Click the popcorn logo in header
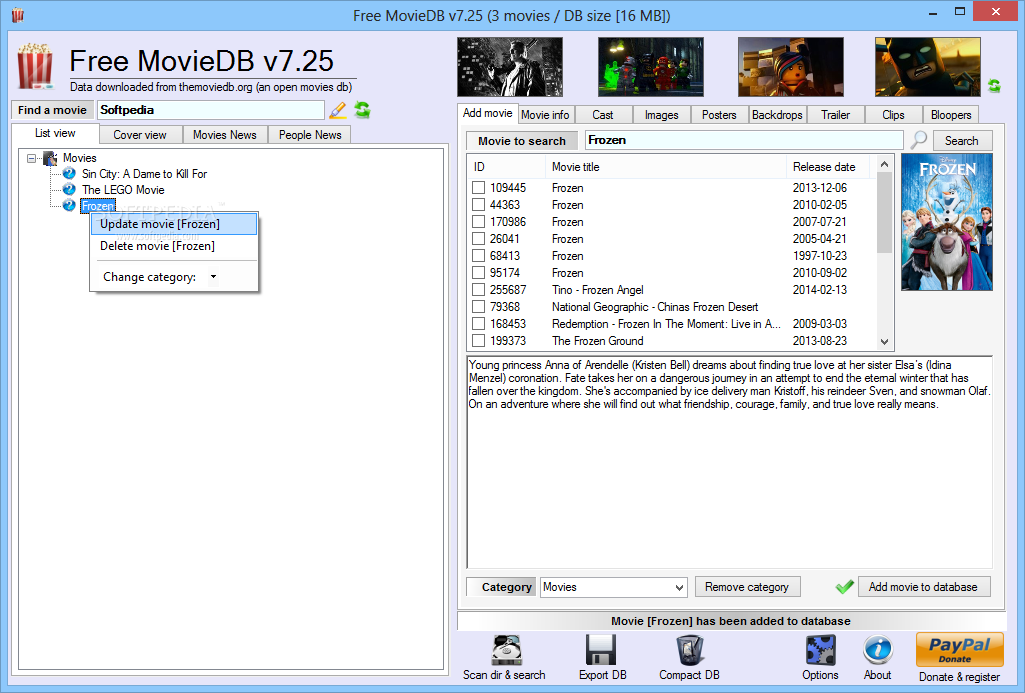The height and width of the screenshot is (693, 1025). 35,66
